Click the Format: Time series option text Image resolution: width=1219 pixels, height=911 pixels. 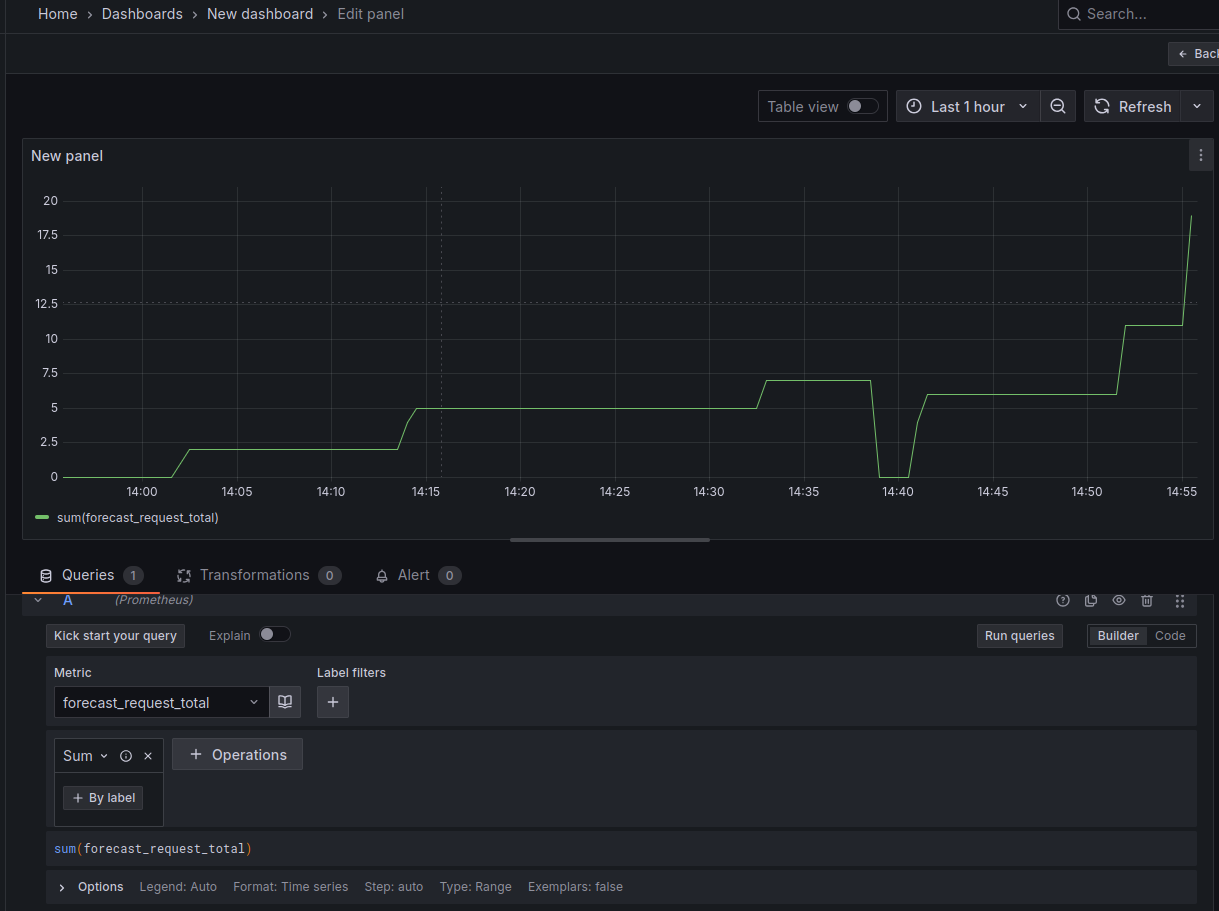click(x=291, y=887)
